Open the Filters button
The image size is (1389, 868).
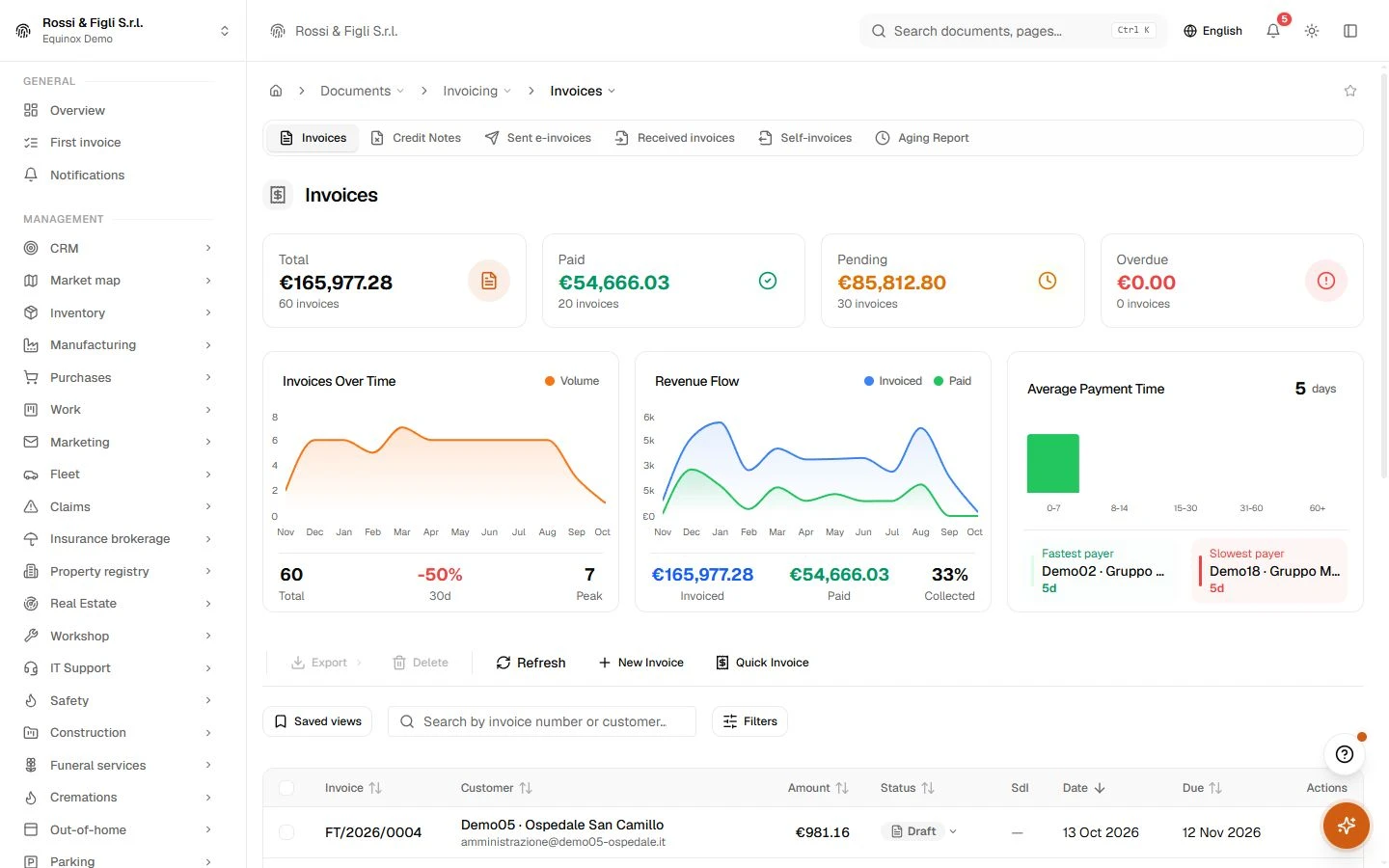(x=749, y=721)
